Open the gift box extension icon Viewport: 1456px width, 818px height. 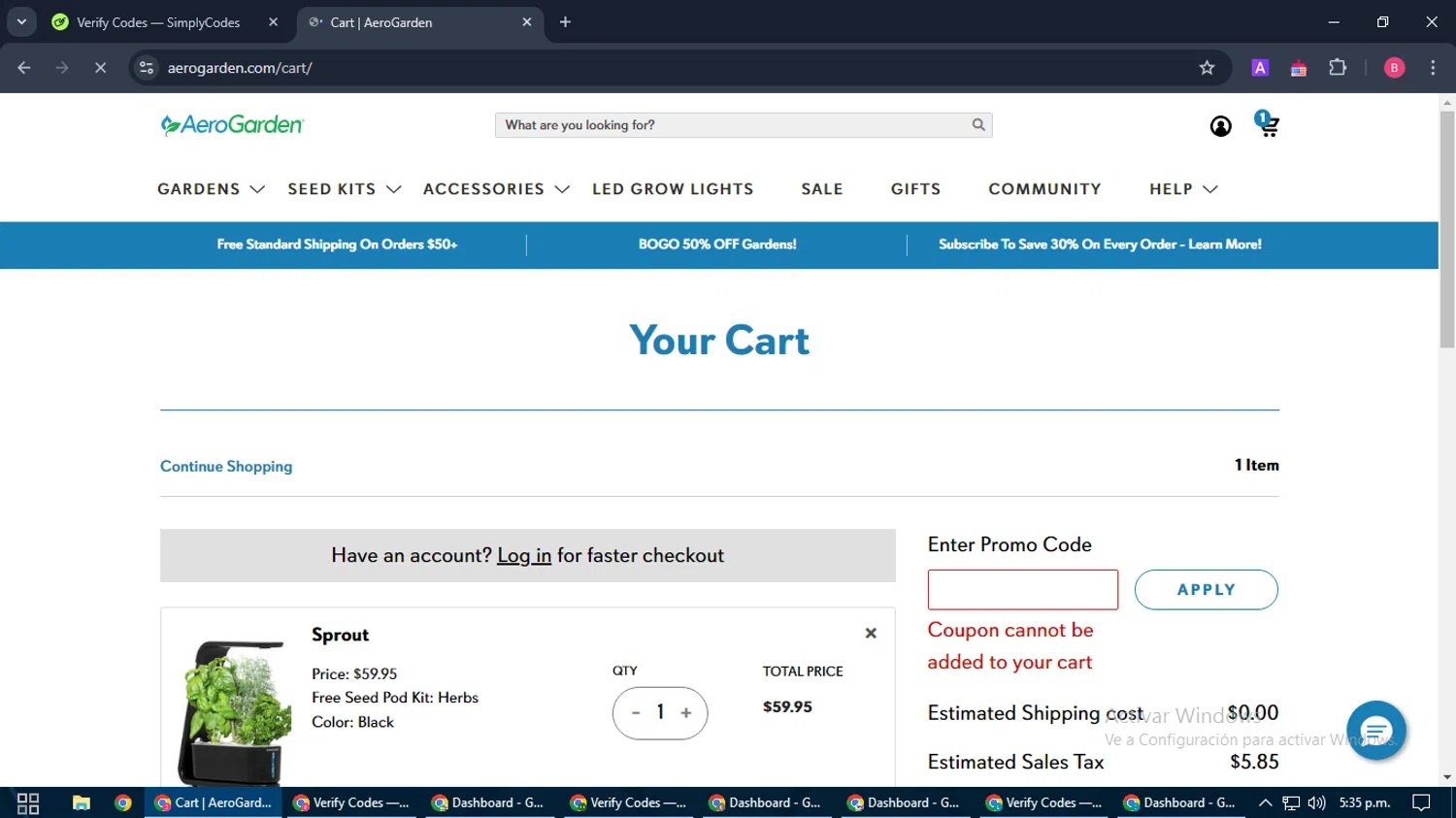point(1299,68)
